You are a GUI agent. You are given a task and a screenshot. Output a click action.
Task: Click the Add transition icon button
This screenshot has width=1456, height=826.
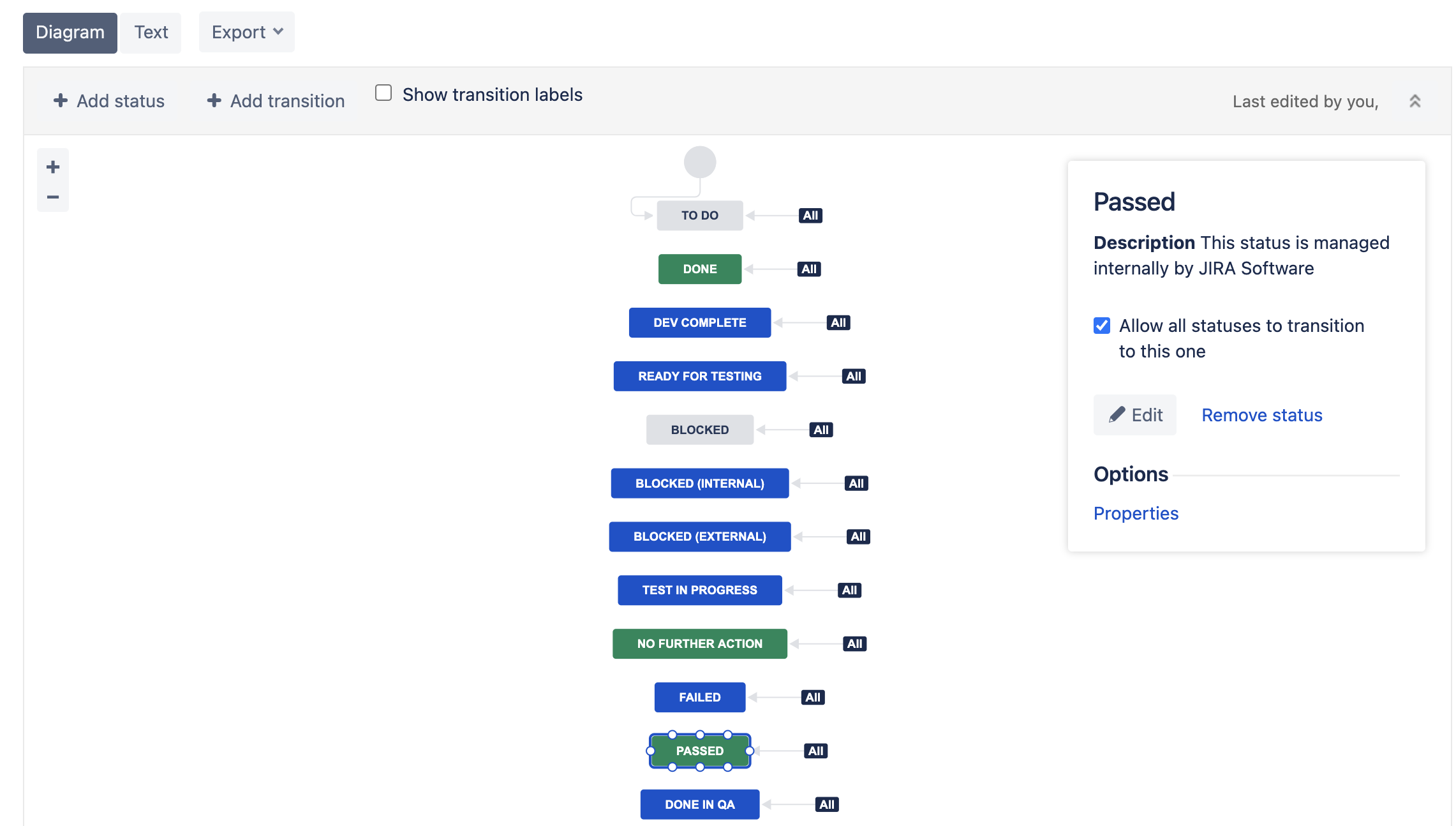[x=212, y=99]
